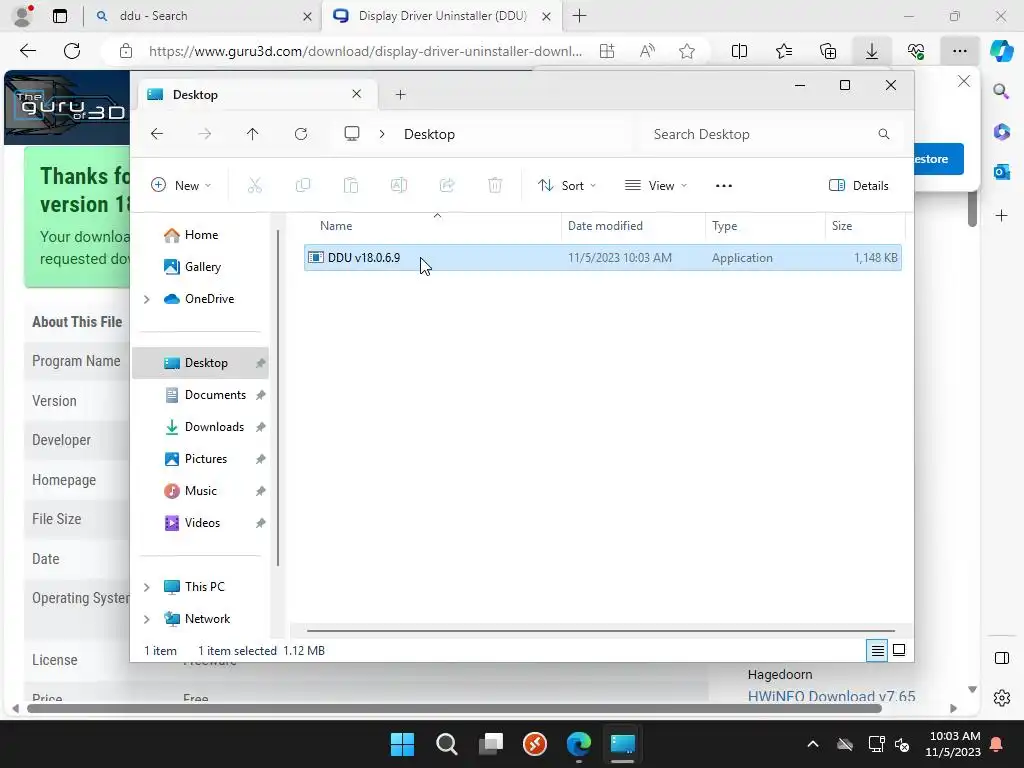Expand the OneDrive tree node
The width and height of the screenshot is (1024, 768).
(x=147, y=299)
